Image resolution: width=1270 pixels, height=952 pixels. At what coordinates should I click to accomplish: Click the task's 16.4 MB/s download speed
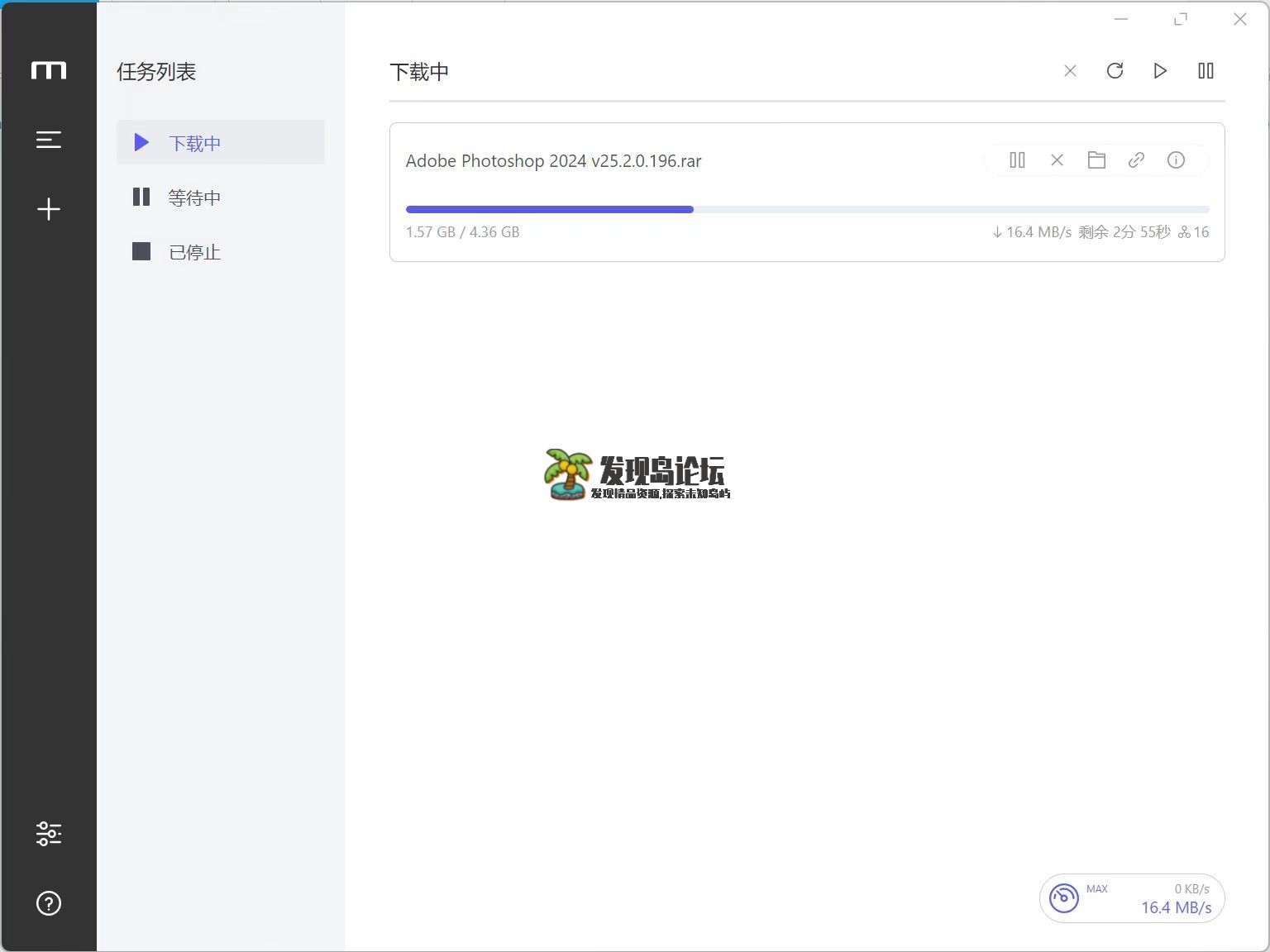tap(1032, 232)
